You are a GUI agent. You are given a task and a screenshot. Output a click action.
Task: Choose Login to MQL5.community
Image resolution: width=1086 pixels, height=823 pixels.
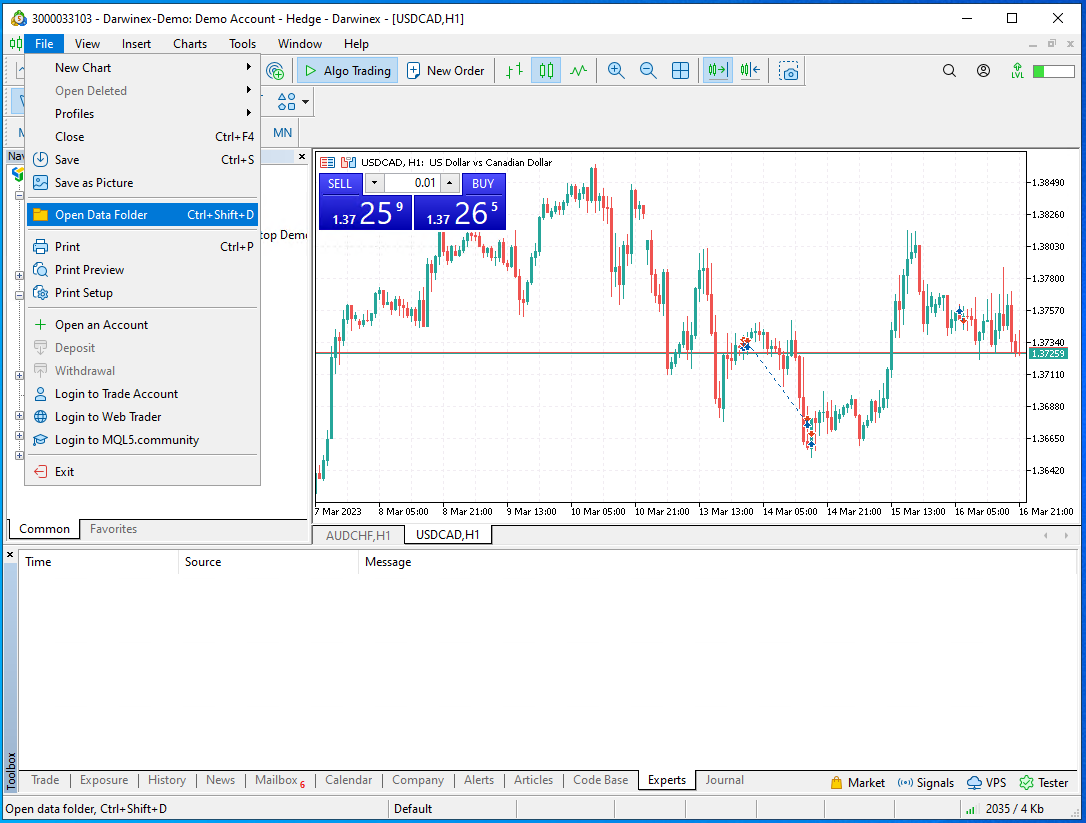tap(143, 440)
